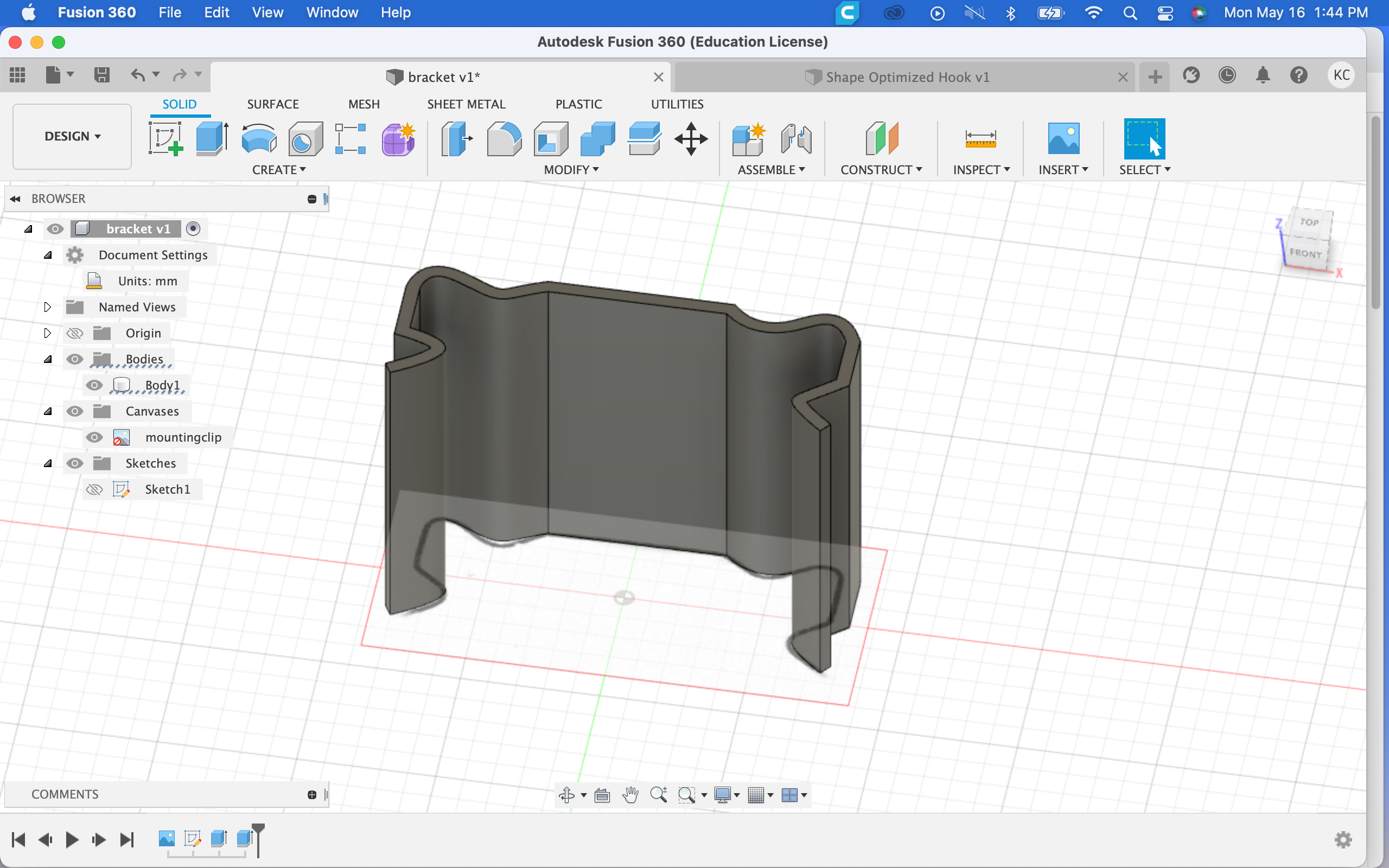Choose the Look At tool in the navigation bar

tap(602, 795)
